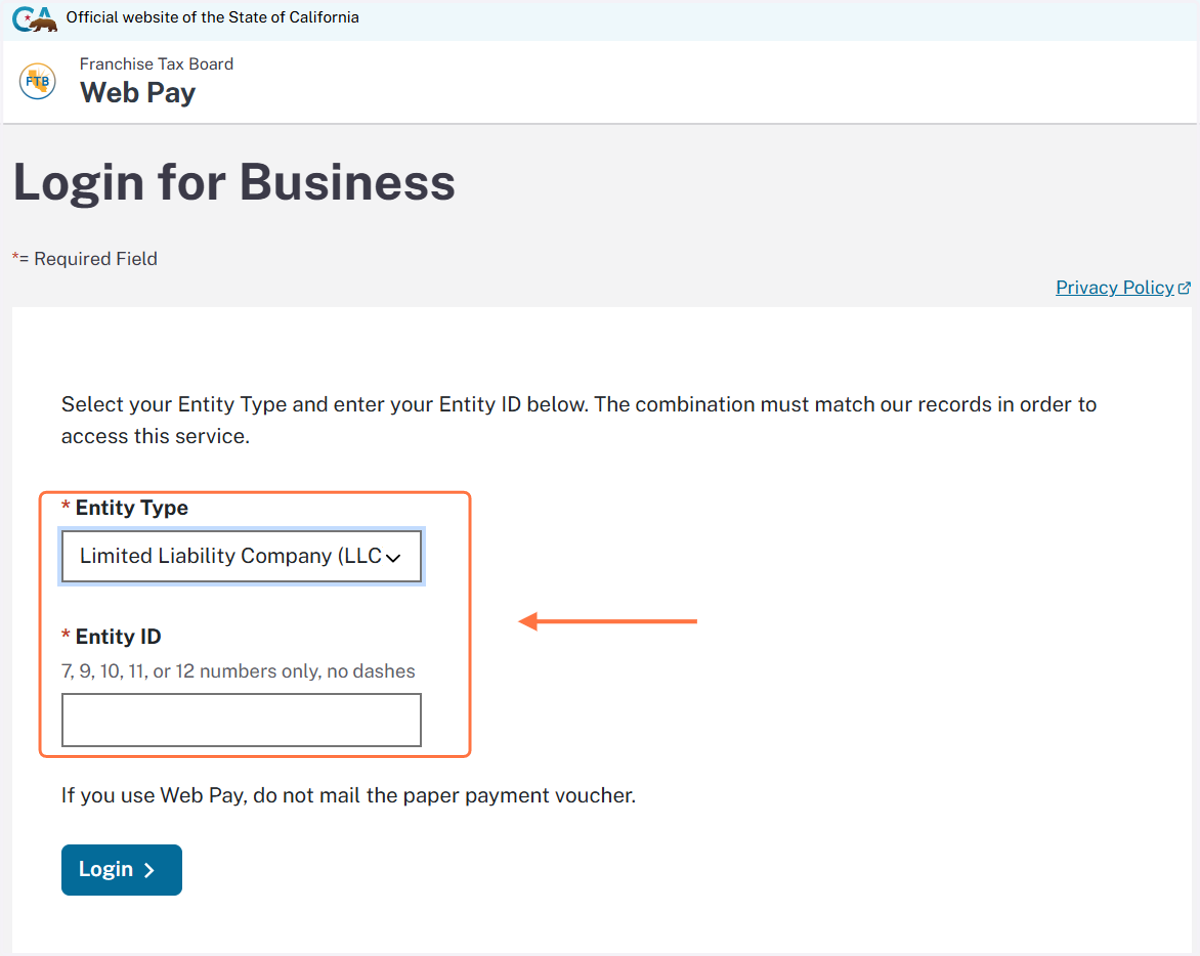Screen dimensions: 1200x956
Task: Expand options via the dropdown's down chevron
Action: click(x=393, y=558)
